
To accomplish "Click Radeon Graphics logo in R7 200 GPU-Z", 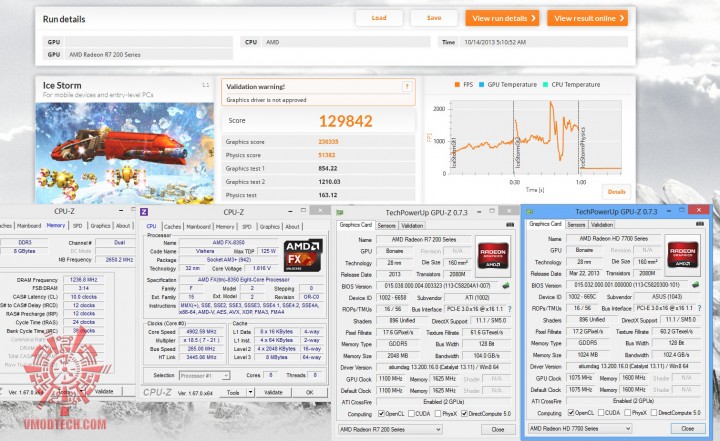I will coord(493,256).
